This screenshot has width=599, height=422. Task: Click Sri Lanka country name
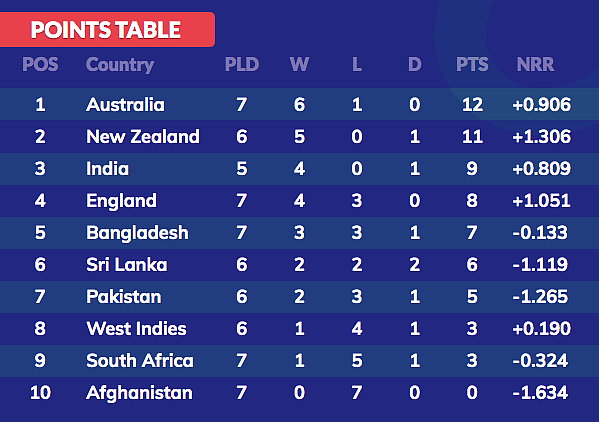[x=127, y=265]
